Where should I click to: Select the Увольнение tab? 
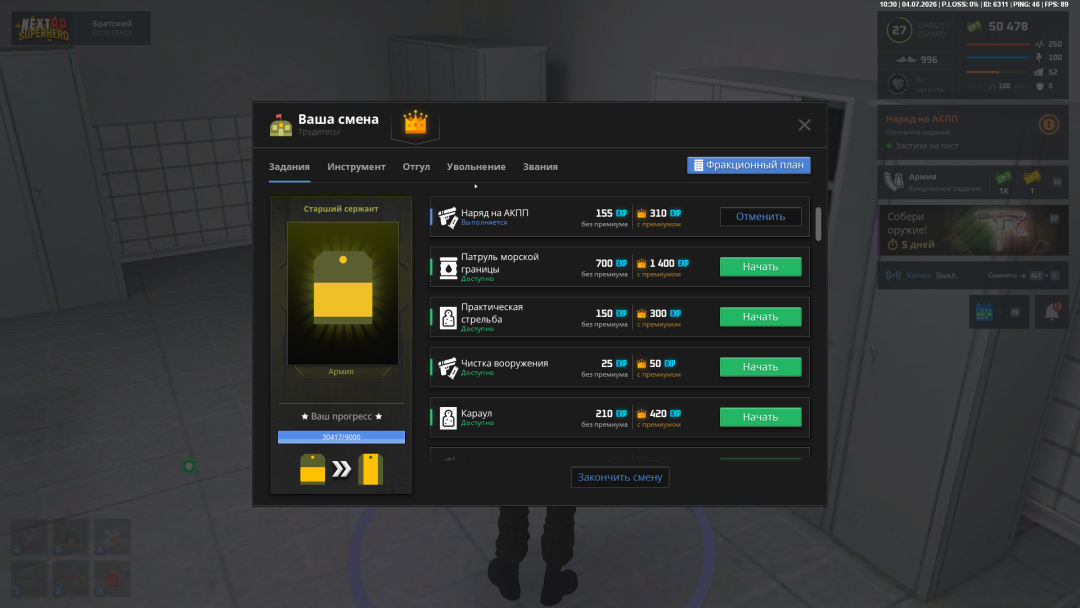click(x=476, y=167)
